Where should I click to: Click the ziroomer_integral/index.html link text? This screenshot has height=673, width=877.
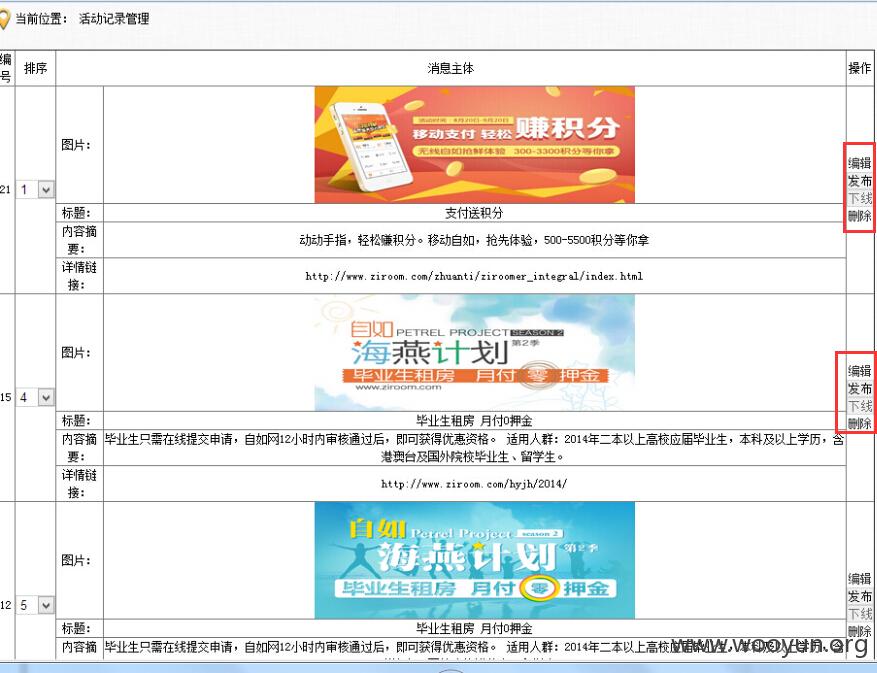[474, 276]
